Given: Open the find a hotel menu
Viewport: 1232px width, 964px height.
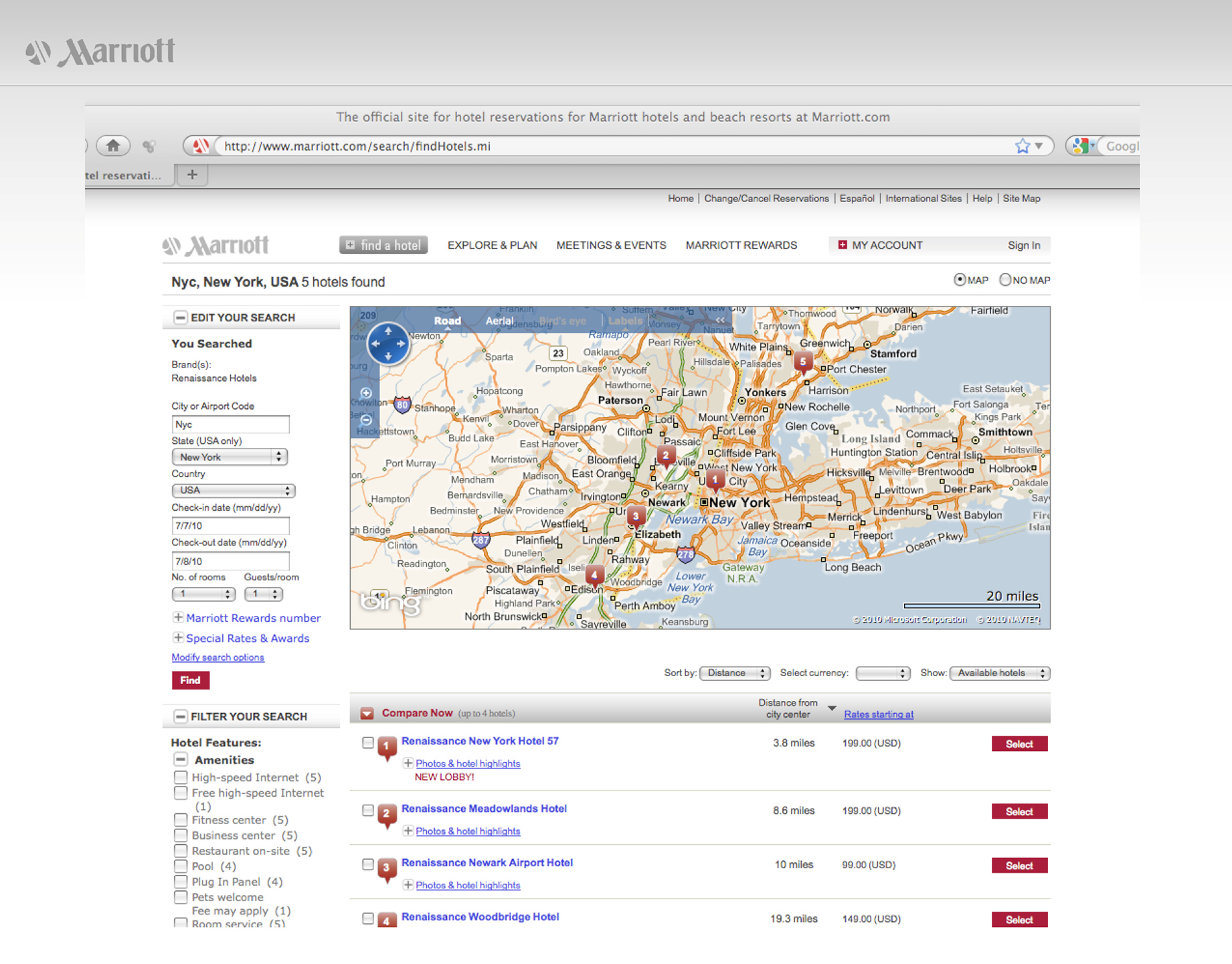Looking at the screenshot, I should (x=383, y=246).
